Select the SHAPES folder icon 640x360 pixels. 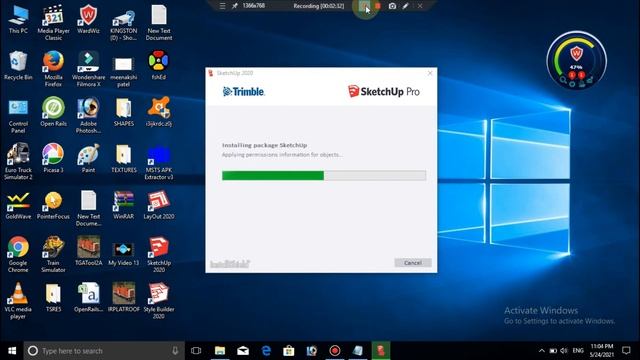tap(124, 112)
